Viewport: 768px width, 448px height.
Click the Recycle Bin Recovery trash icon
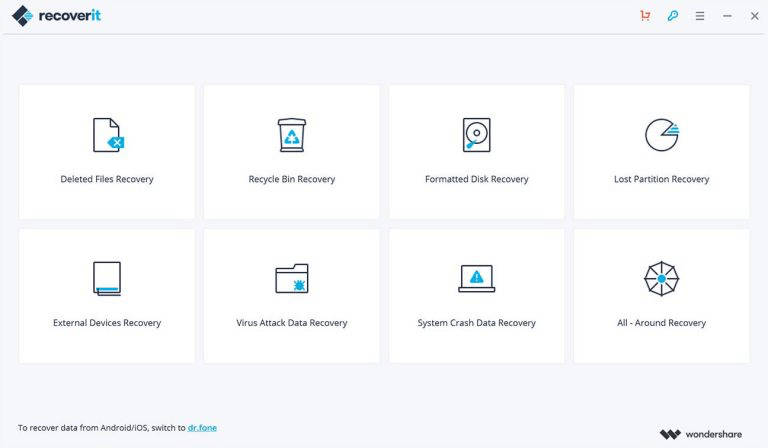[x=292, y=135]
